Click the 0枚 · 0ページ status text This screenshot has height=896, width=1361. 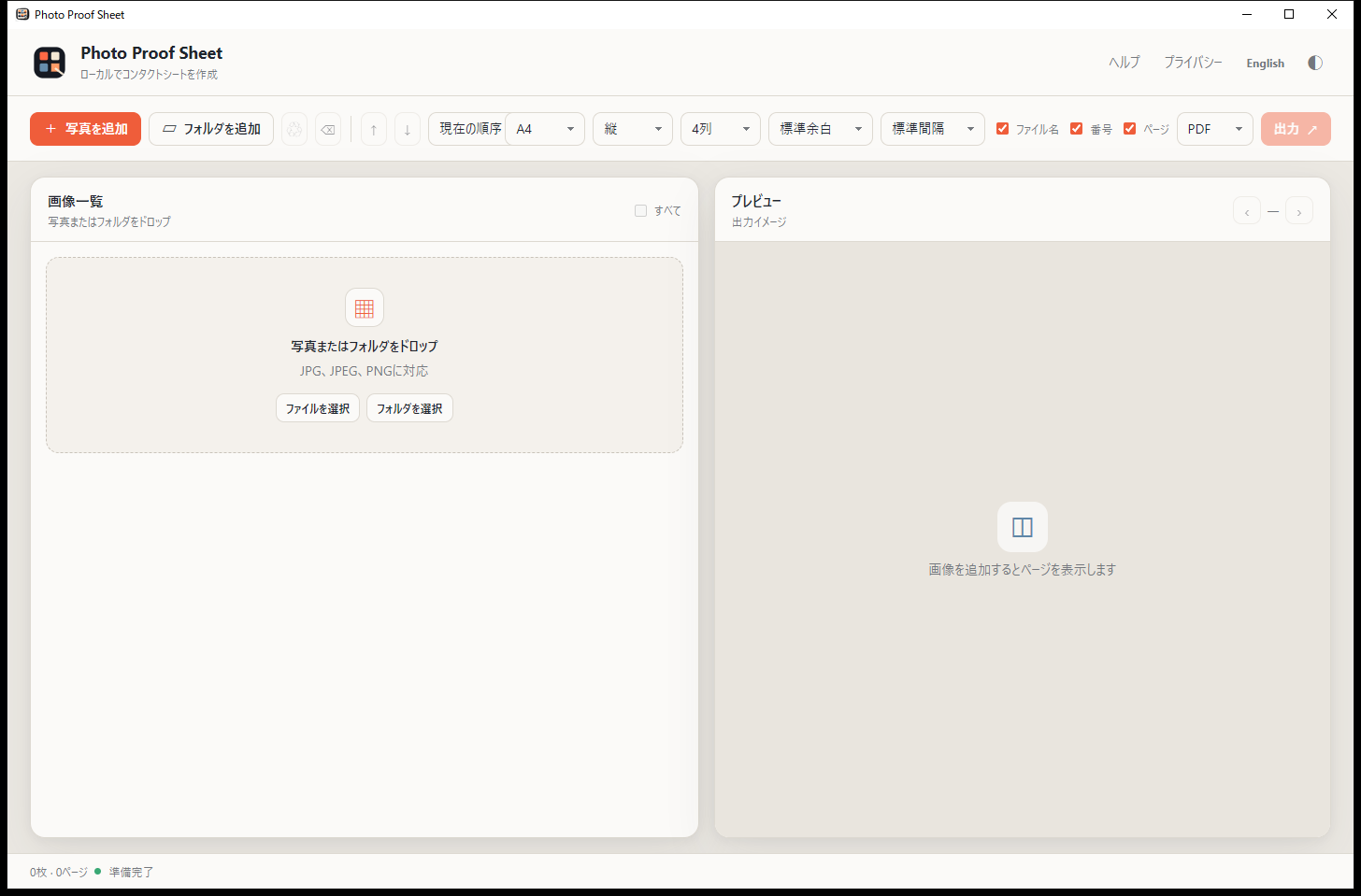(x=59, y=872)
